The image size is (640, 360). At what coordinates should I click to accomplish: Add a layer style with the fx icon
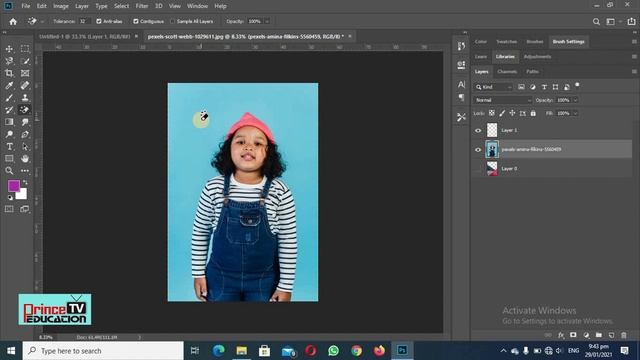(x=561, y=335)
